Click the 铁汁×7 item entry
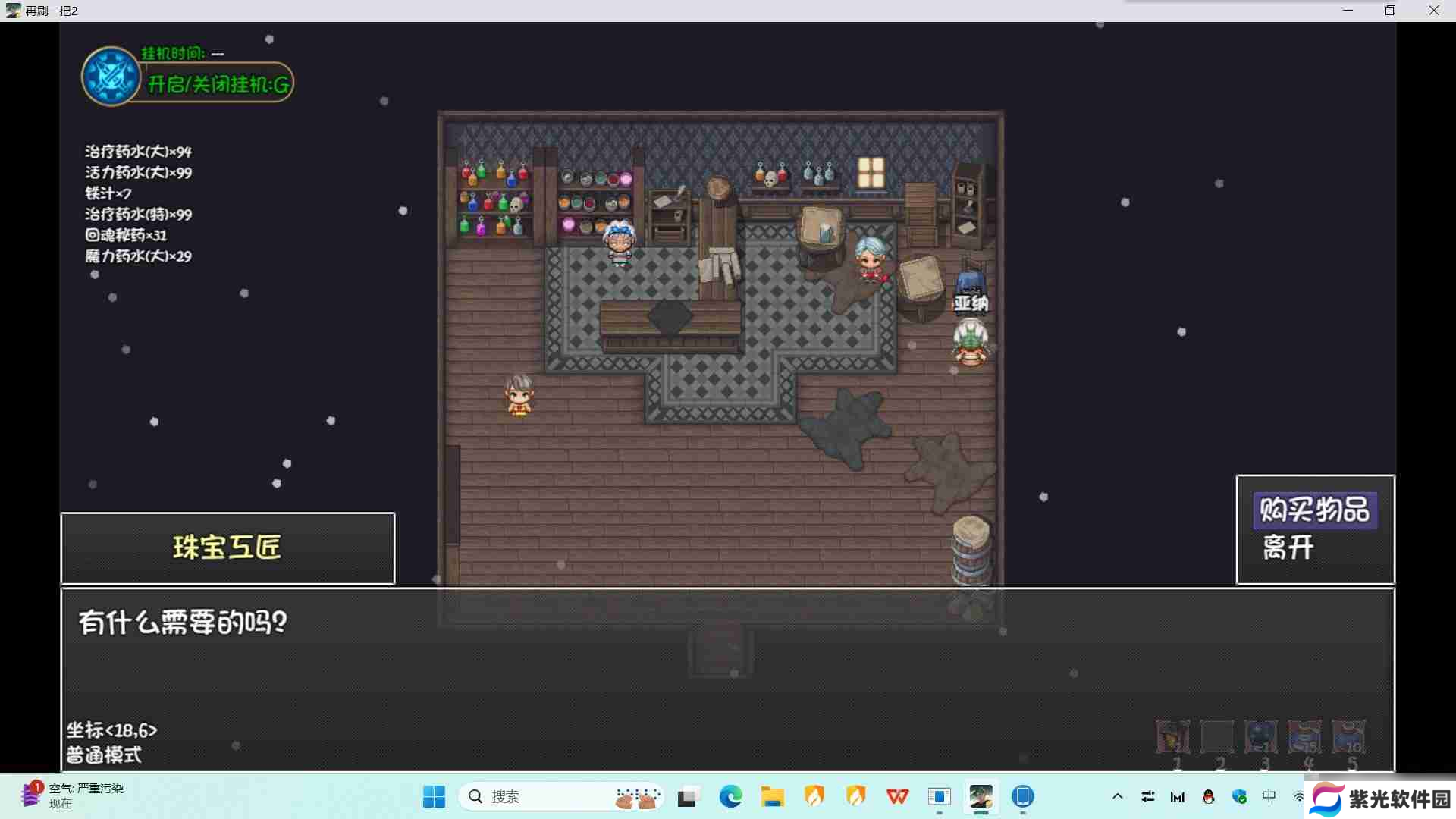The image size is (1456, 819). coord(108,193)
